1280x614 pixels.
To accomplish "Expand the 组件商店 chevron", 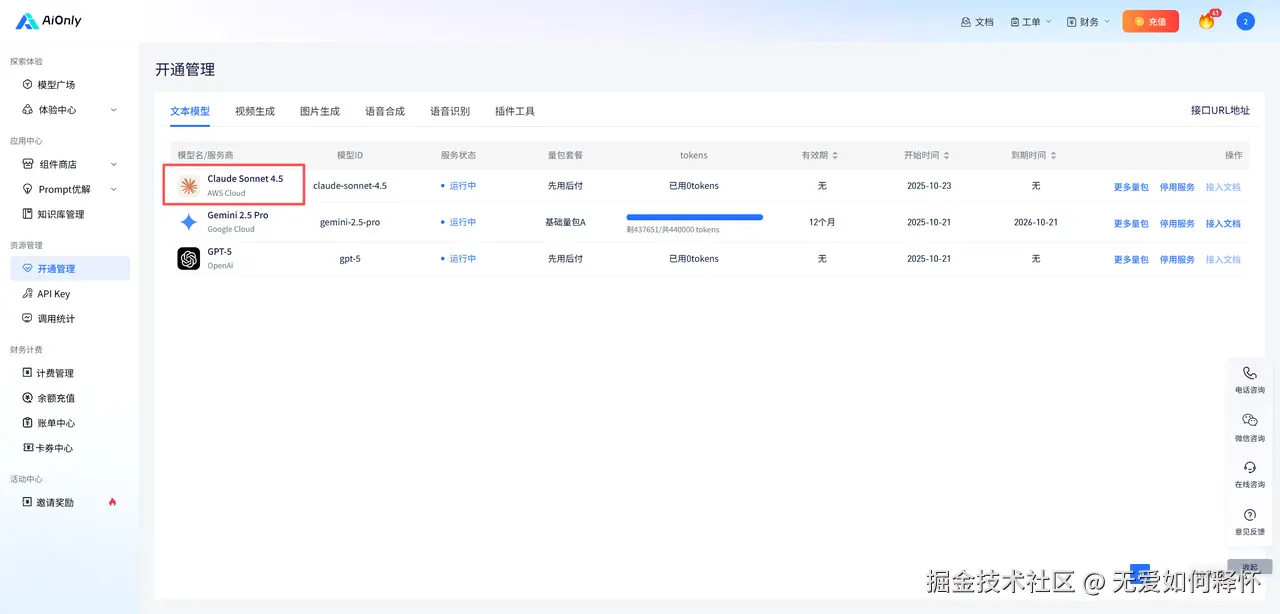I will tap(113, 164).
